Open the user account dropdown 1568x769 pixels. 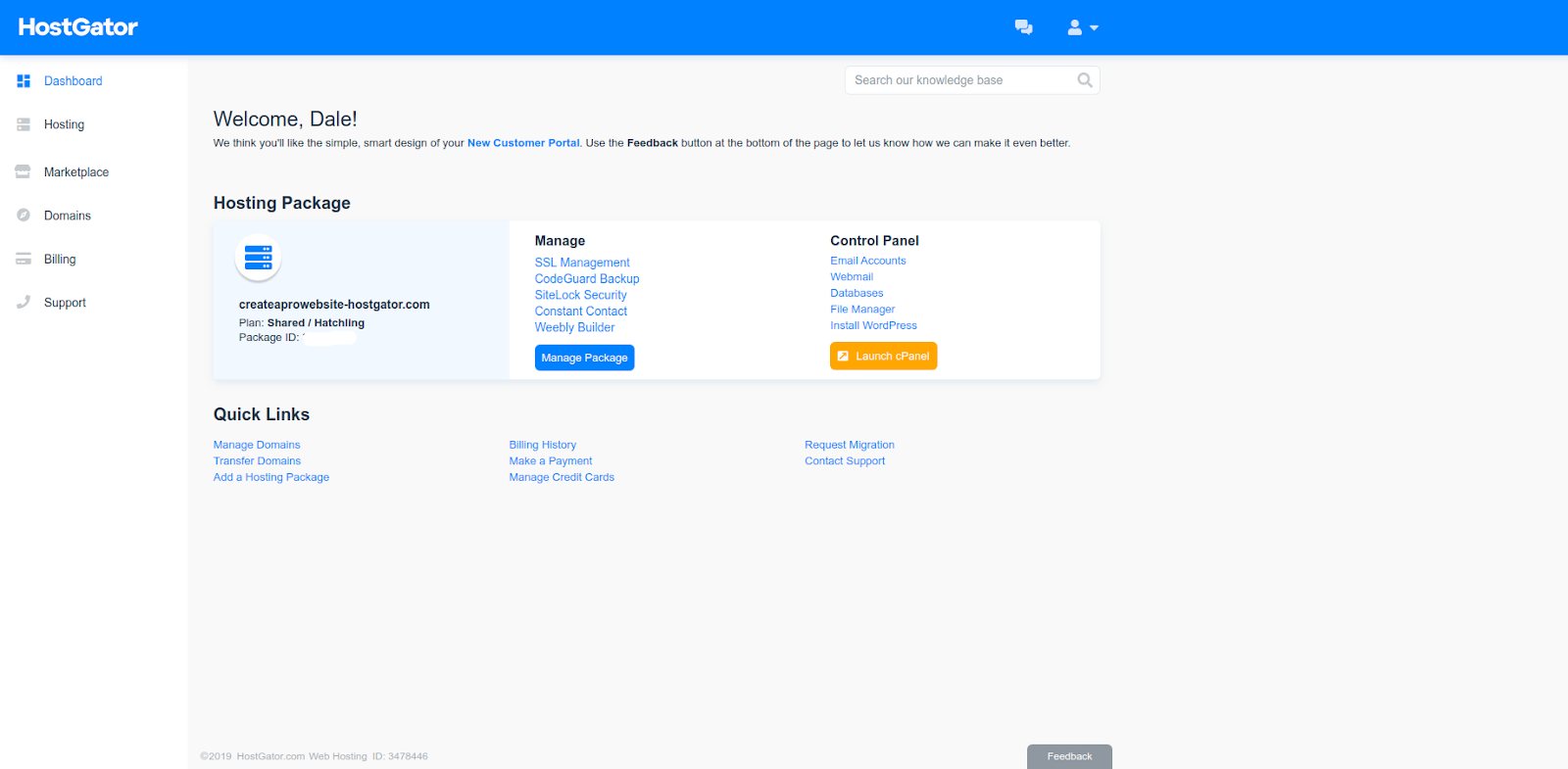click(1083, 27)
